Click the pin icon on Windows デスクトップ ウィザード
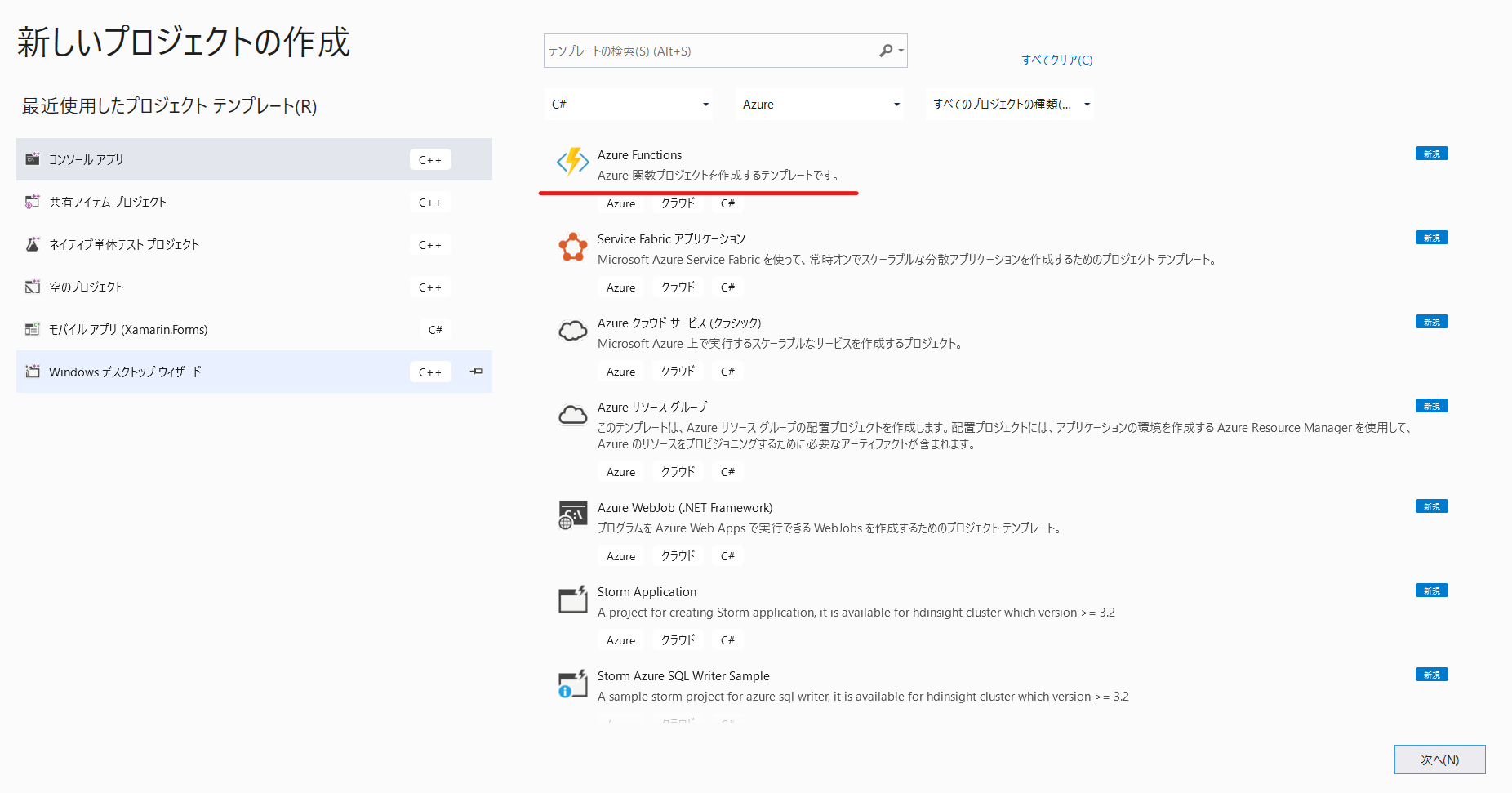Image resolution: width=1512 pixels, height=793 pixels. point(477,372)
